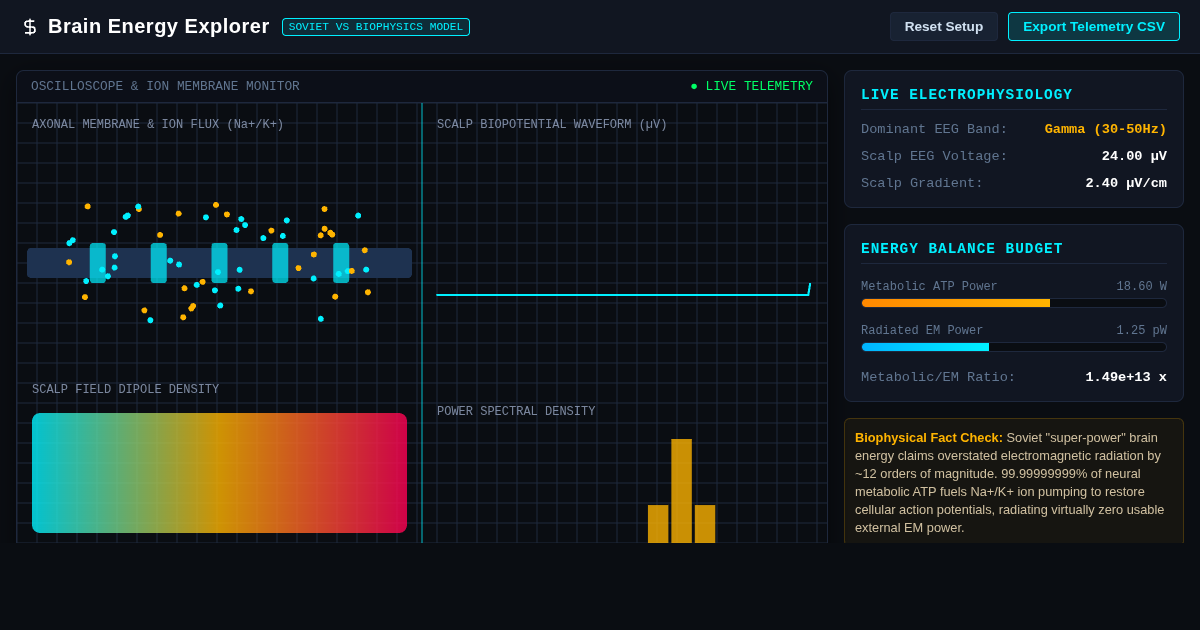Click the 1.25 pW radiated power value

pos(1141,331)
